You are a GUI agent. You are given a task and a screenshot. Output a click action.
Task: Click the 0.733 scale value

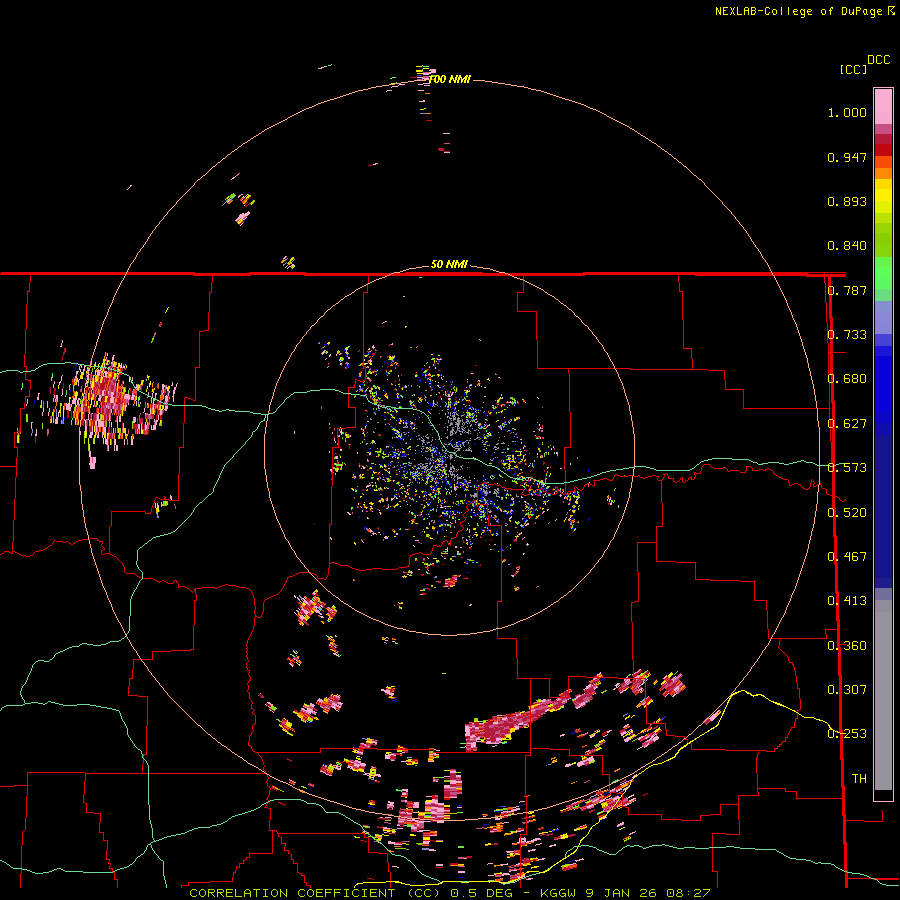[847, 335]
